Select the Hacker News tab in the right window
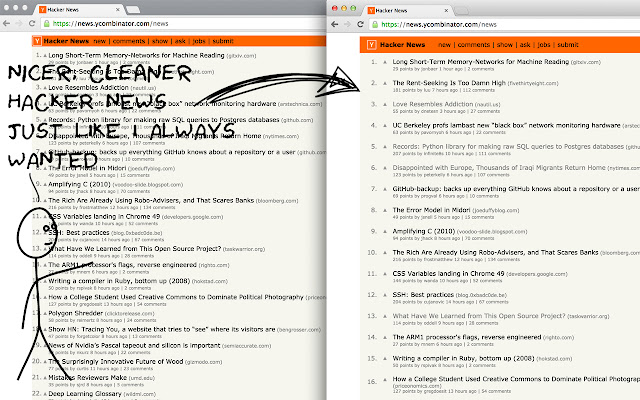 407,11
